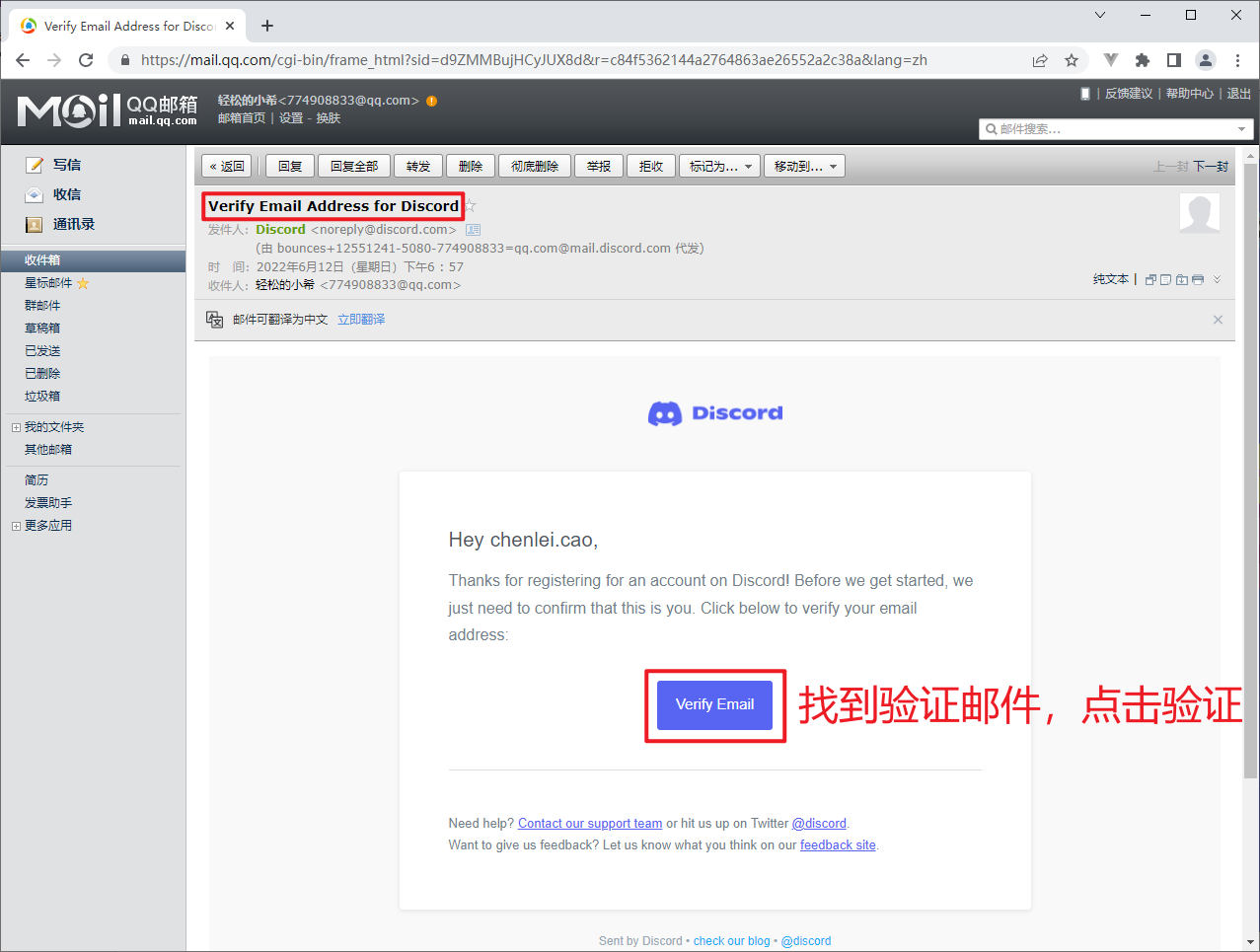
Task: Click the Contact our support team link
Action: 590,824
